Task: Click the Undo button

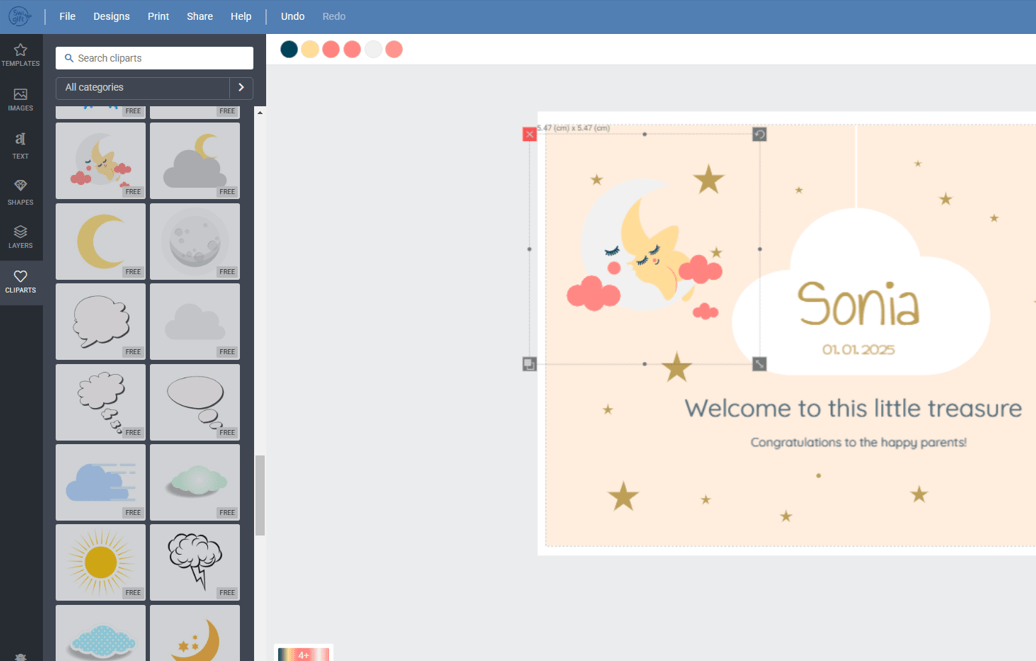Action: [x=293, y=17]
